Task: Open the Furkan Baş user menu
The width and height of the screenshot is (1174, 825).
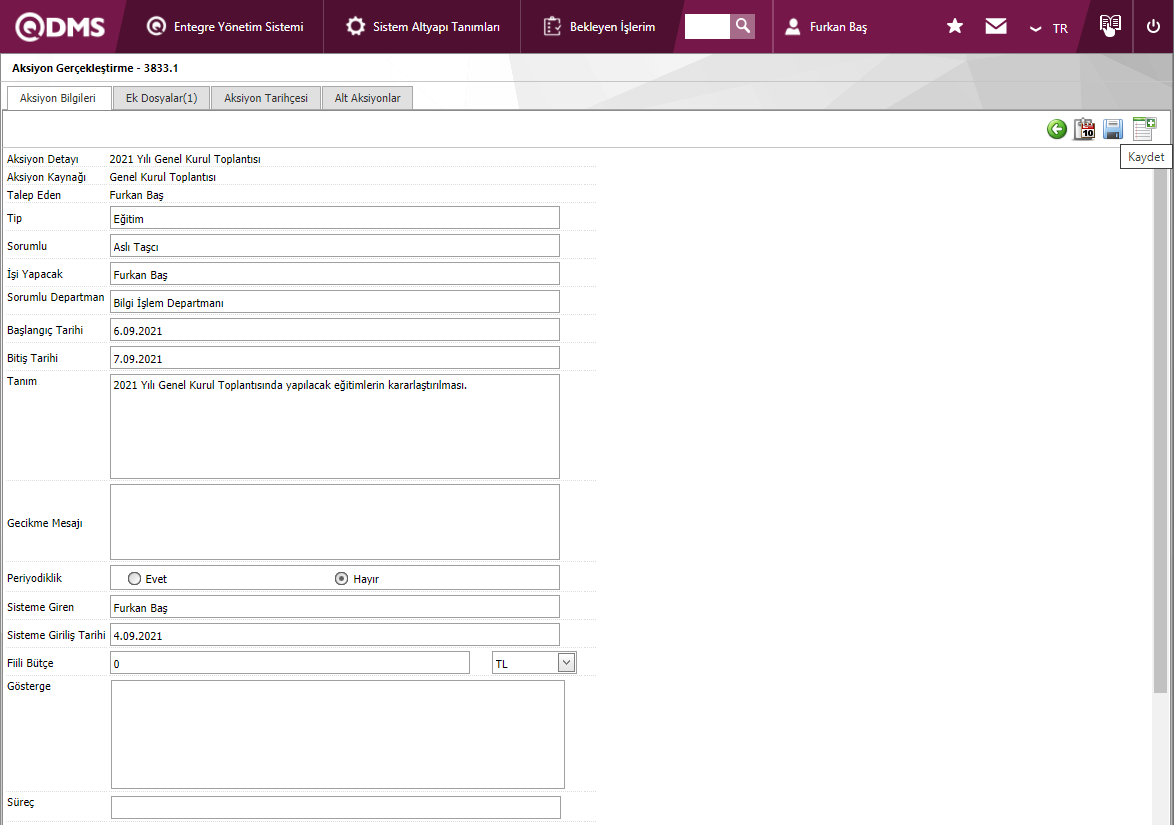Action: point(825,27)
